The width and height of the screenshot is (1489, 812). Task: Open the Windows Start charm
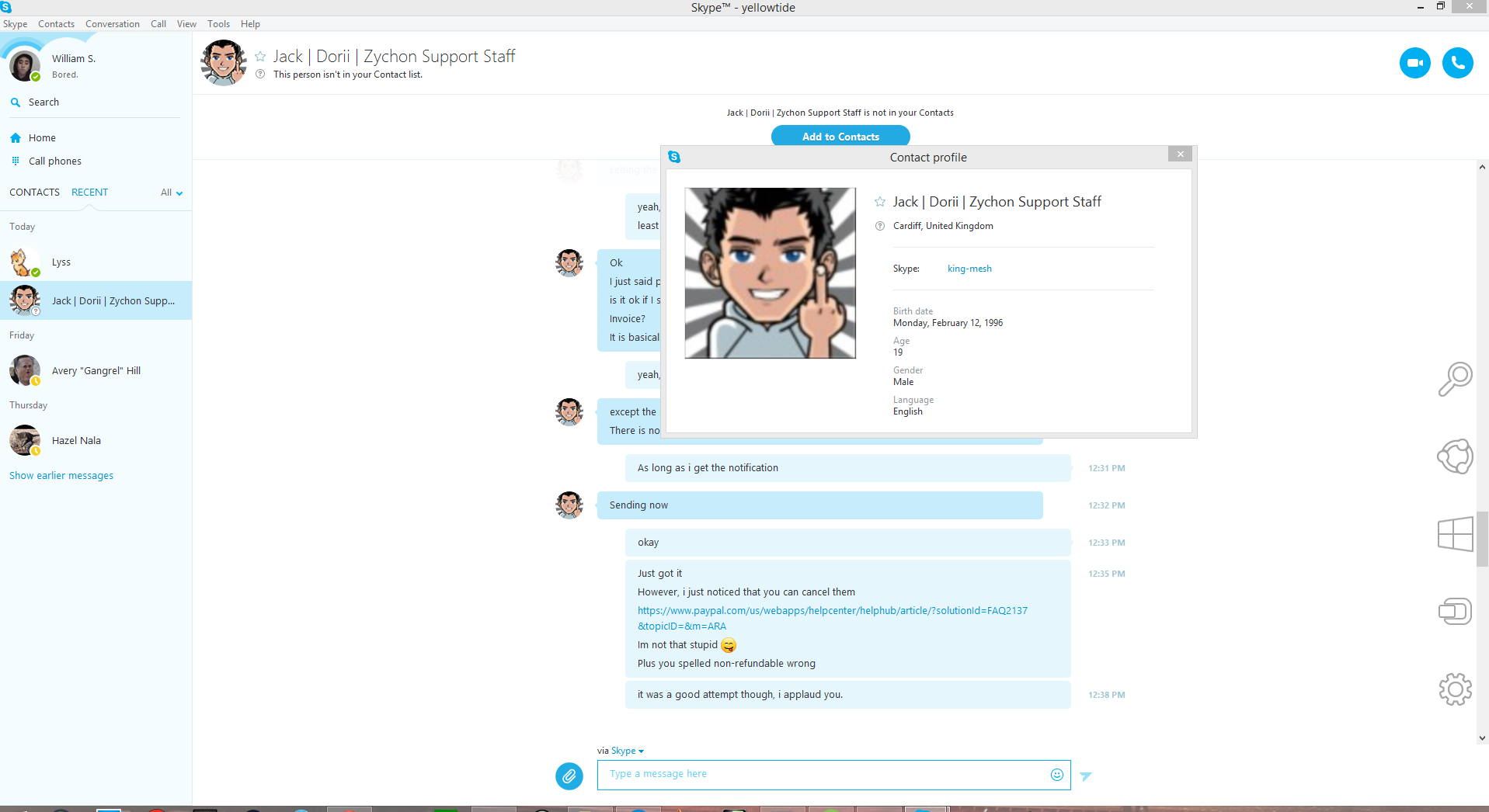(x=1455, y=534)
